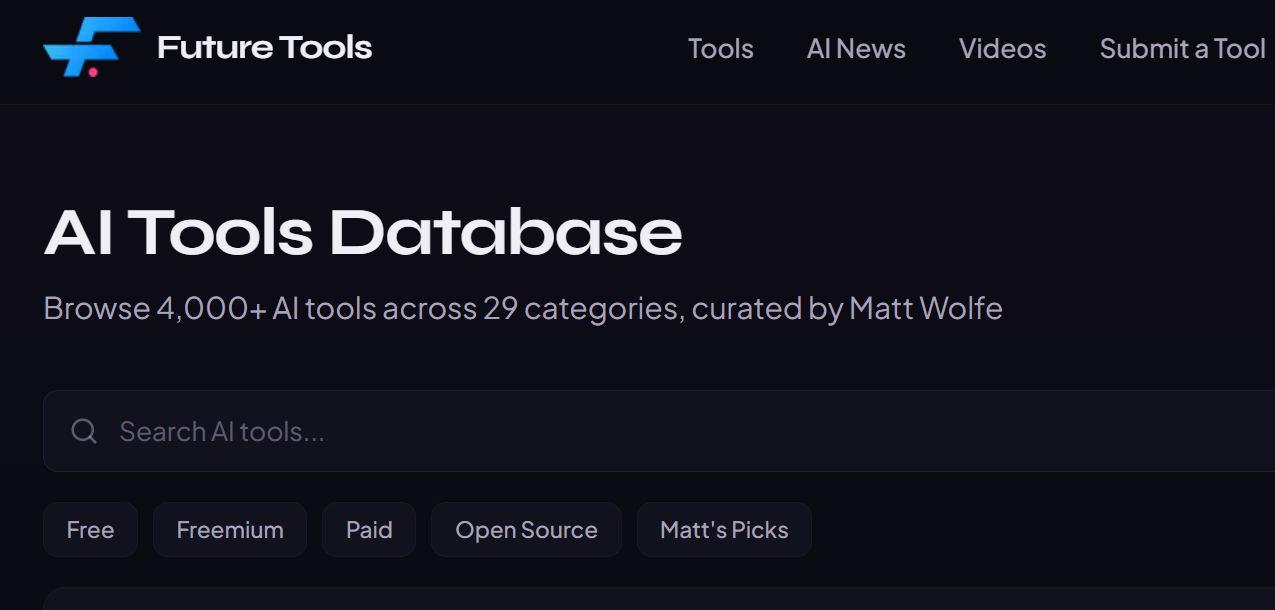Filter tools by Matt's Picks
The width and height of the screenshot is (1275, 610).
pos(724,529)
